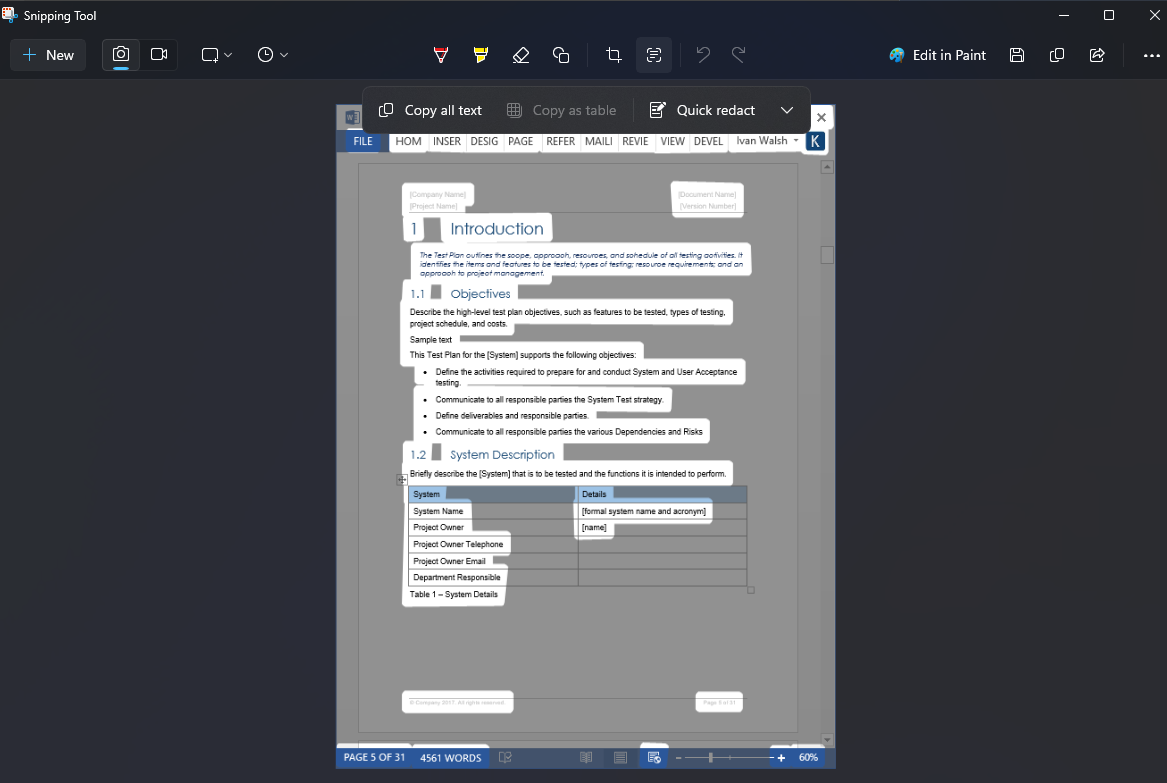
Task: Click the Copy all text button
Action: pyautogui.click(x=430, y=110)
